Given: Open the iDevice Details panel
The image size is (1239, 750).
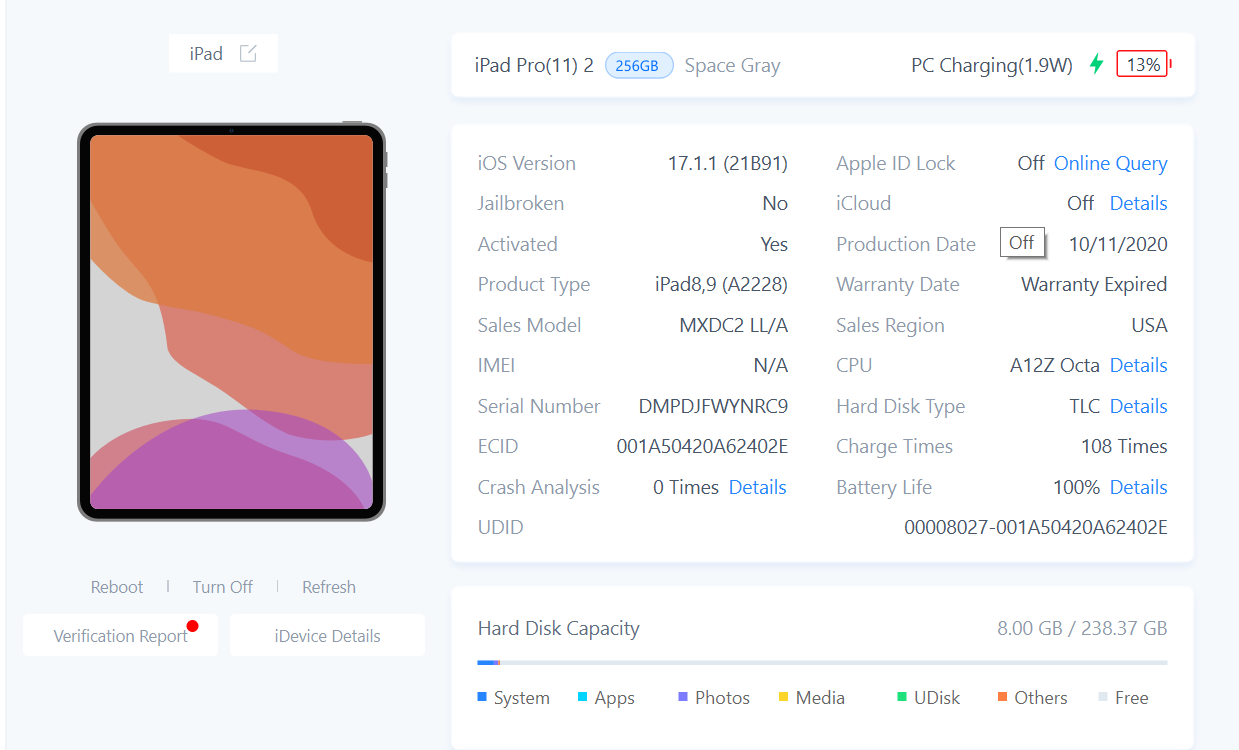Looking at the screenshot, I should pyautogui.click(x=327, y=634).
